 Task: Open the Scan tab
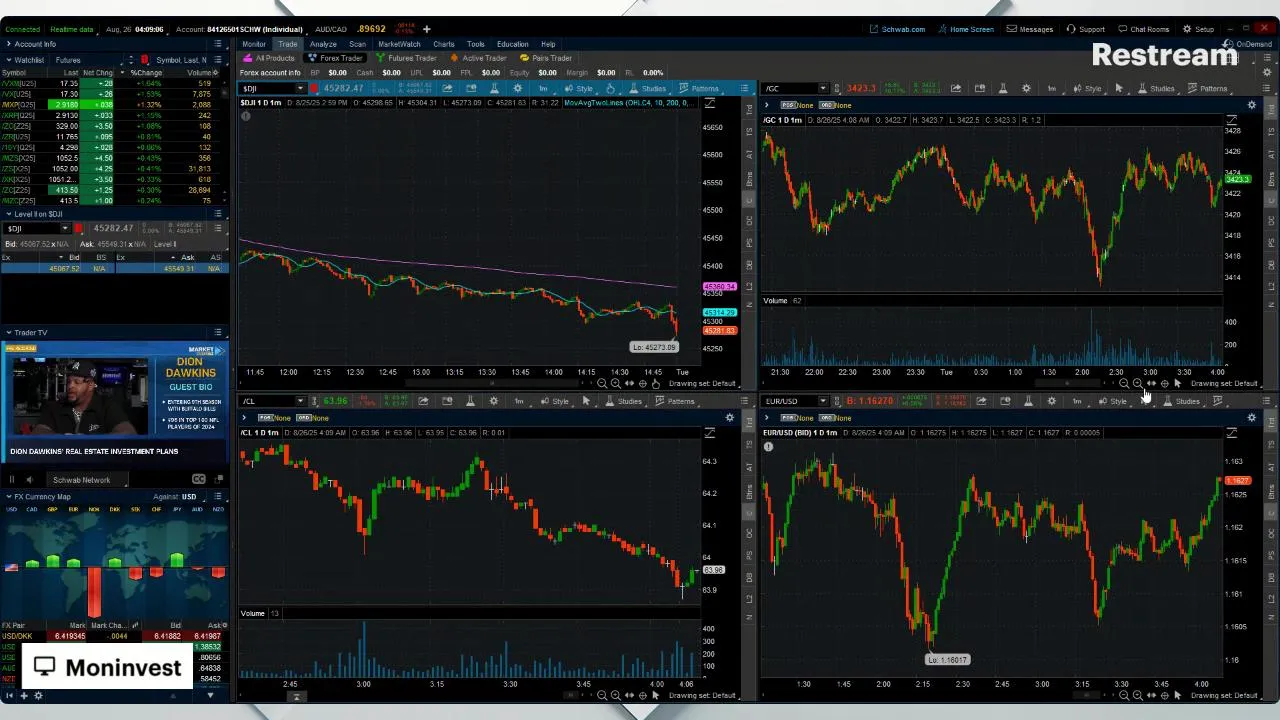coord(357,44)
